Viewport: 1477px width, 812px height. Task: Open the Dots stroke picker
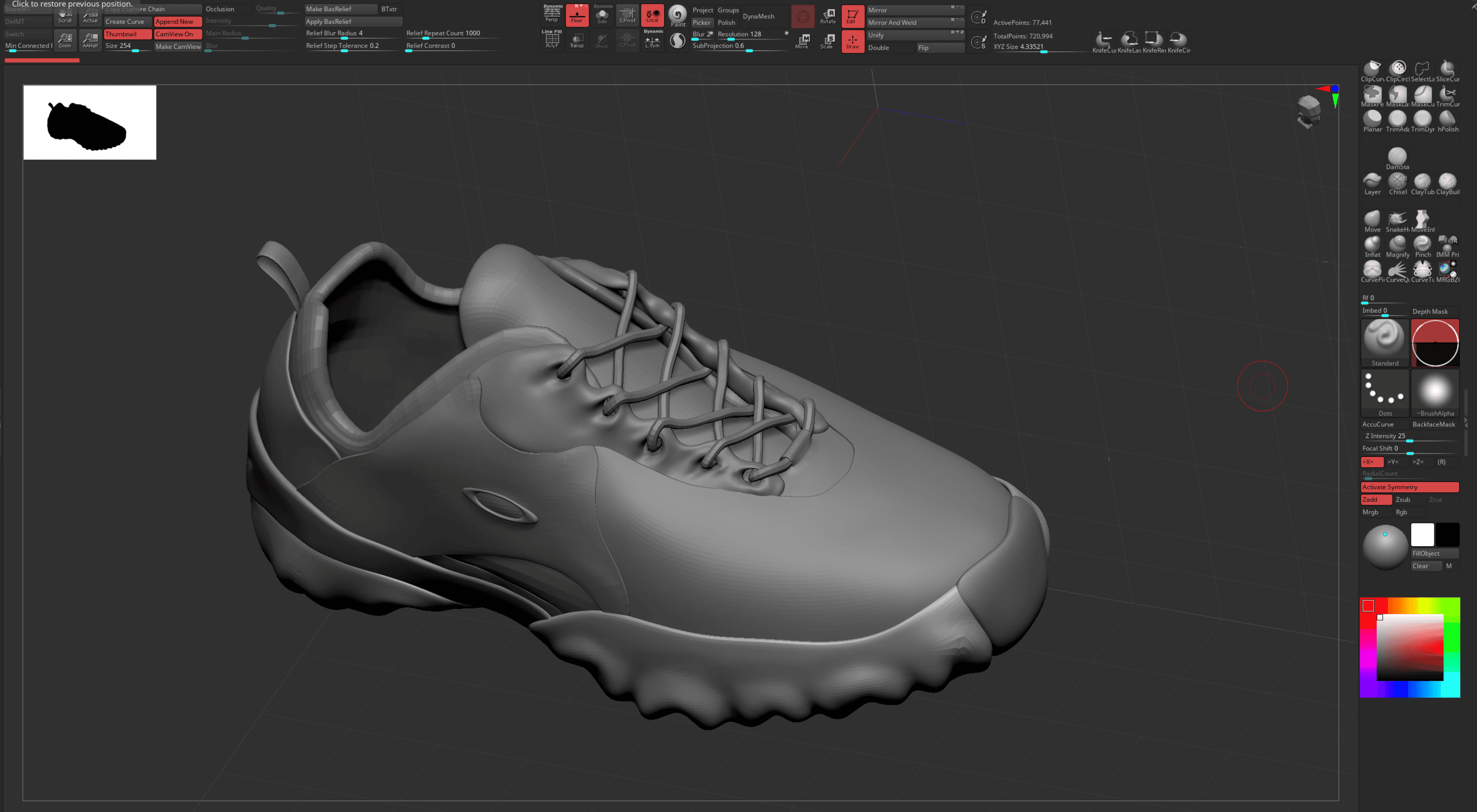tap(1385, 393)
